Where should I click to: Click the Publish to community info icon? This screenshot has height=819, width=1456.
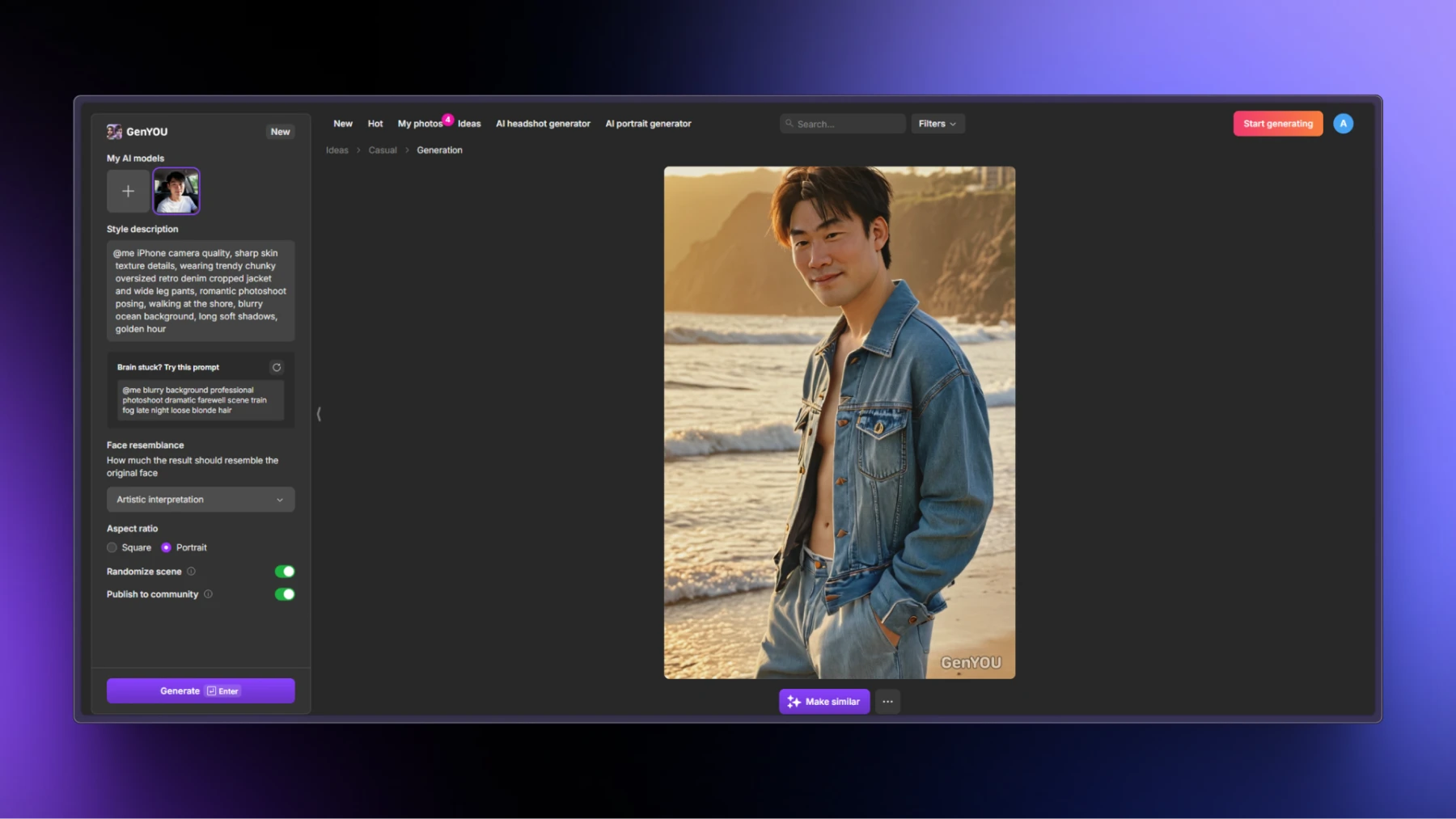209,594
